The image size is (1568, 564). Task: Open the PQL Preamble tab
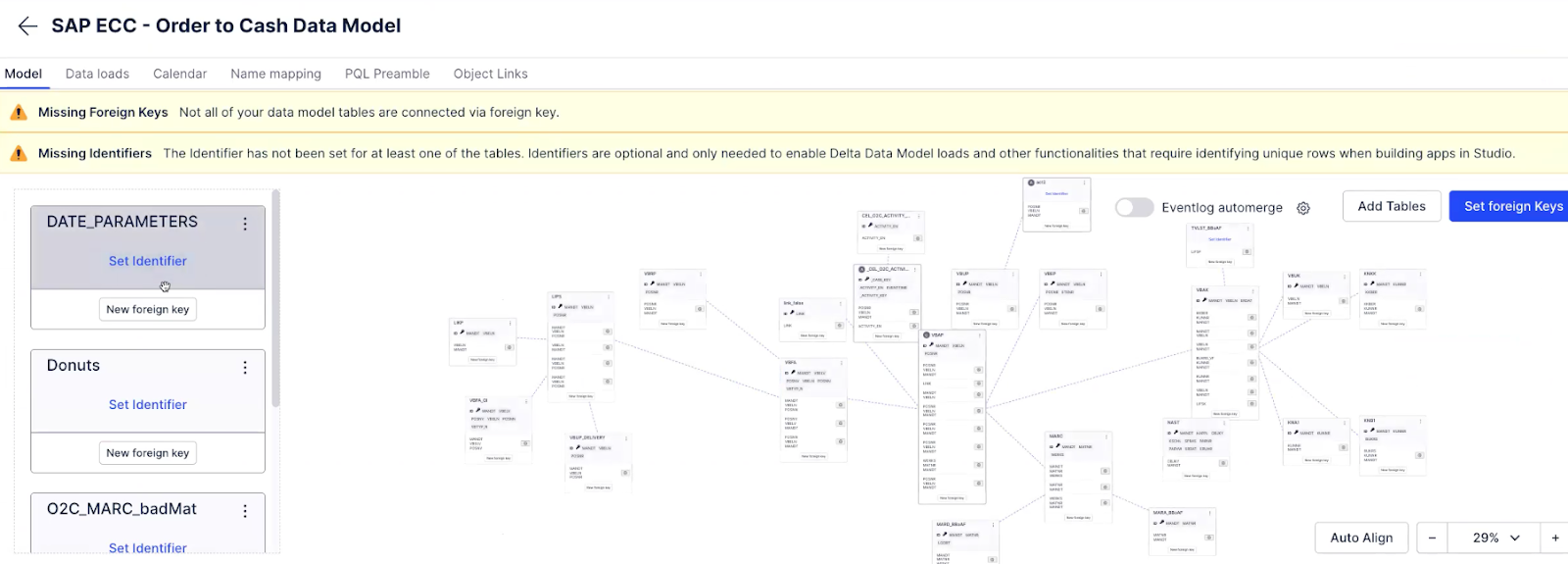(387, 74)
